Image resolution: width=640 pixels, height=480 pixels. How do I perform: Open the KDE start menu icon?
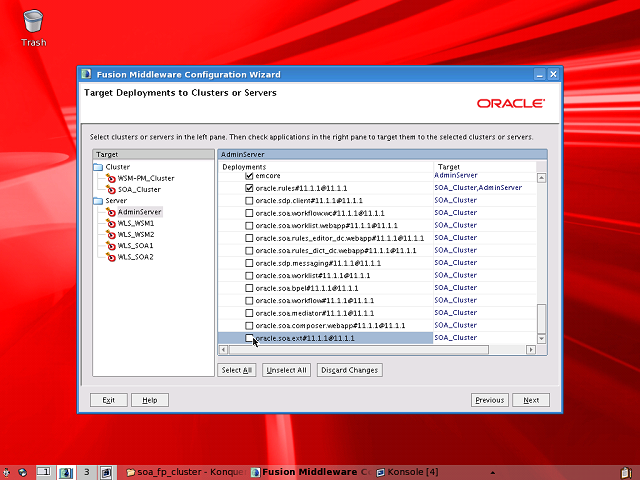pyautogui.click(x=7, y=472)
